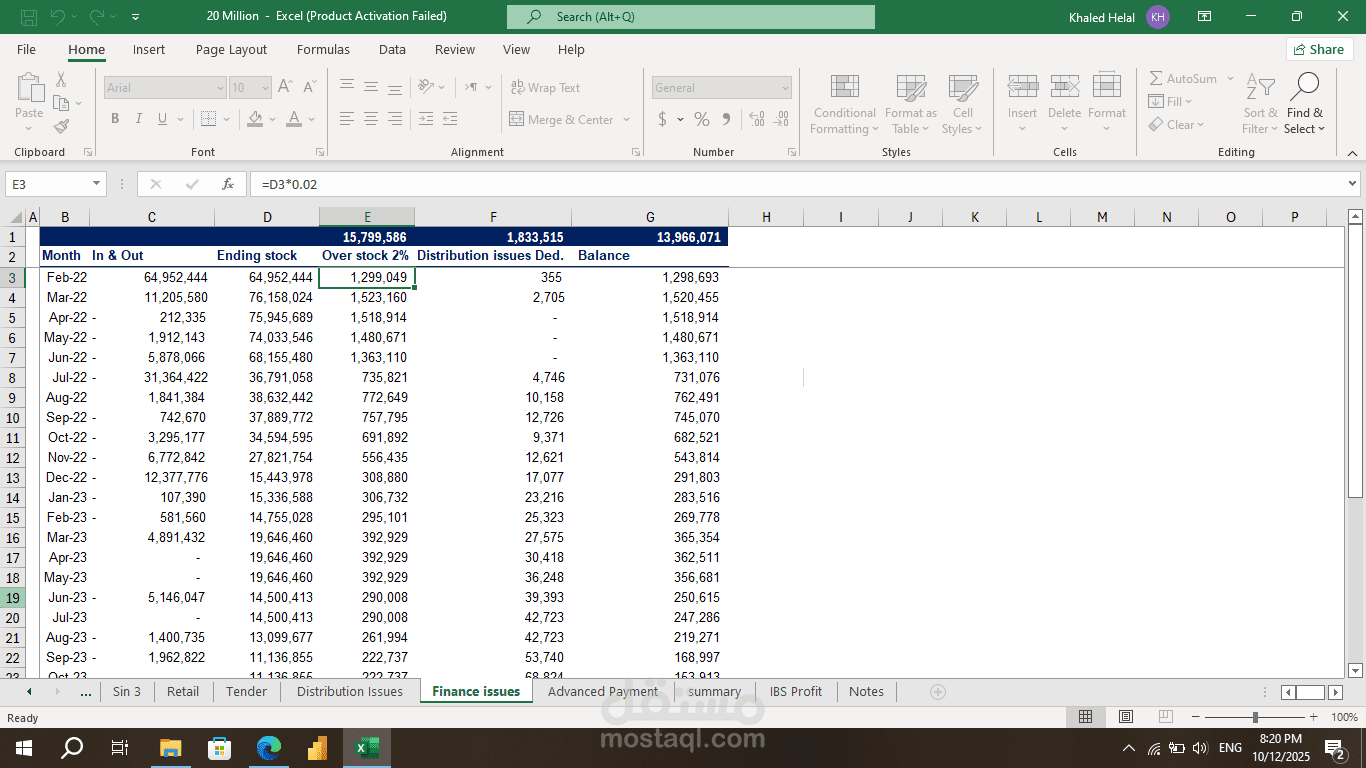Click the Increase Indent icon
1366x768 pixels.
(x=450, y=119)
